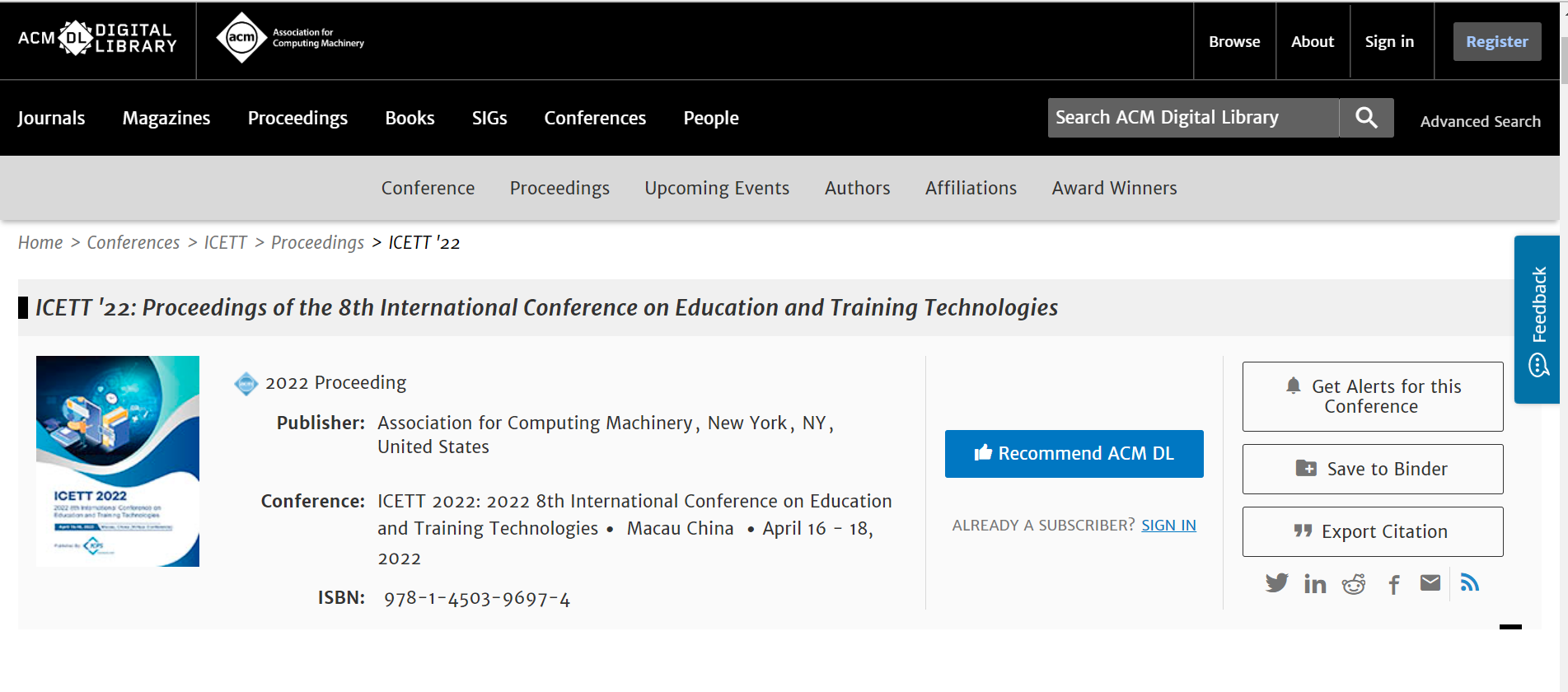Open the SIGs menu
The width and height of the screenshot is (1568, 692).
(x=489, y=118)
